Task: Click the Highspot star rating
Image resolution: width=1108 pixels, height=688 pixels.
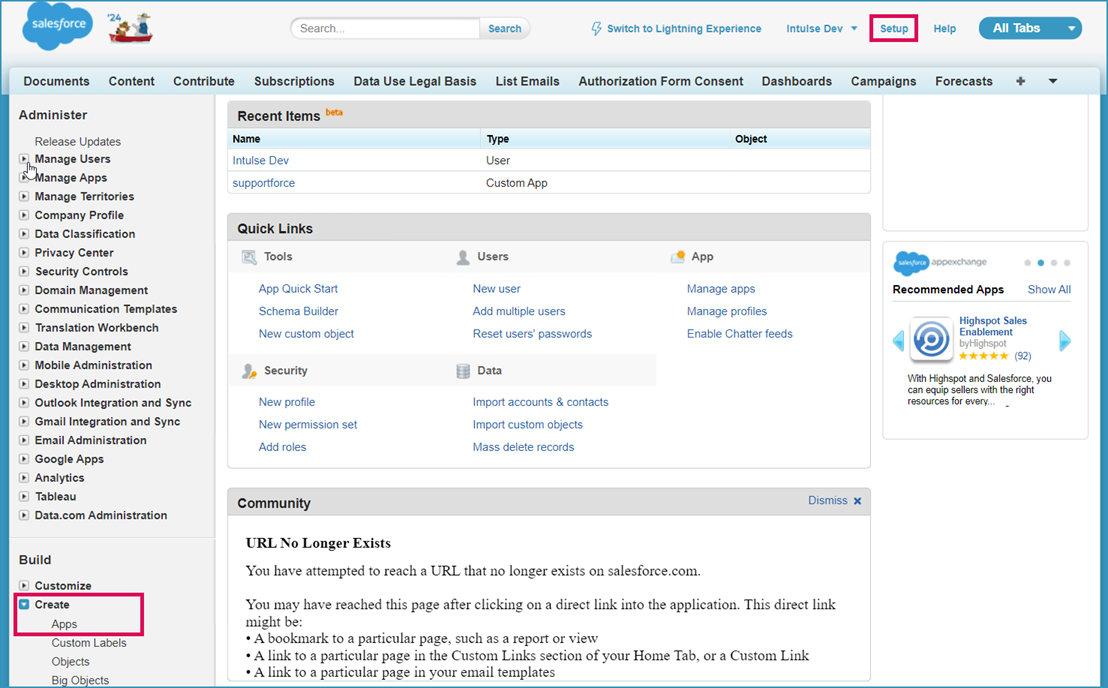Action: [x=983, y=356]
